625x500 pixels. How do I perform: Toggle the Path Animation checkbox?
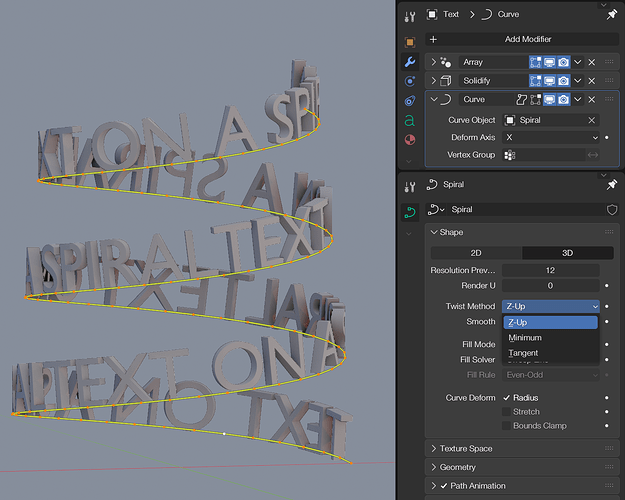point(444,486)
